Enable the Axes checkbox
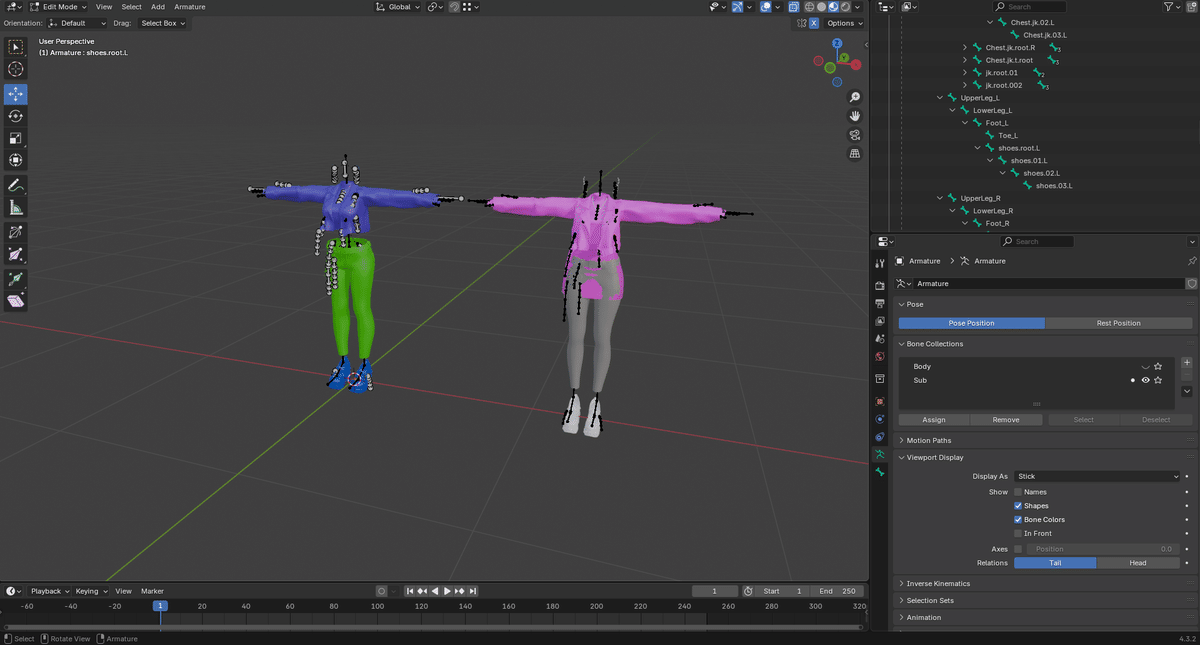Viewport: 1200px width, 645px height. (1018, 549)
